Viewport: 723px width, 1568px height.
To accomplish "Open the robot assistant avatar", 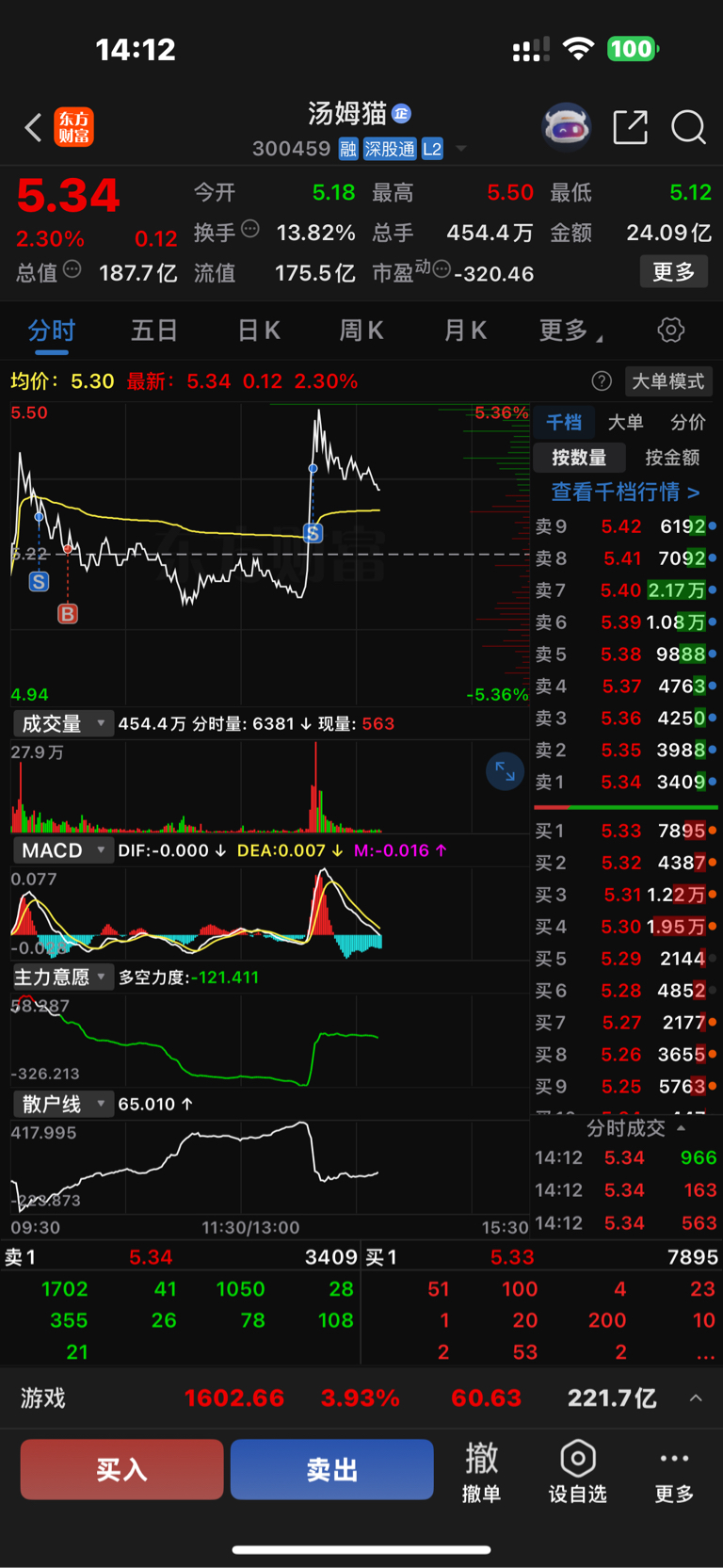I will coord(566,126).
